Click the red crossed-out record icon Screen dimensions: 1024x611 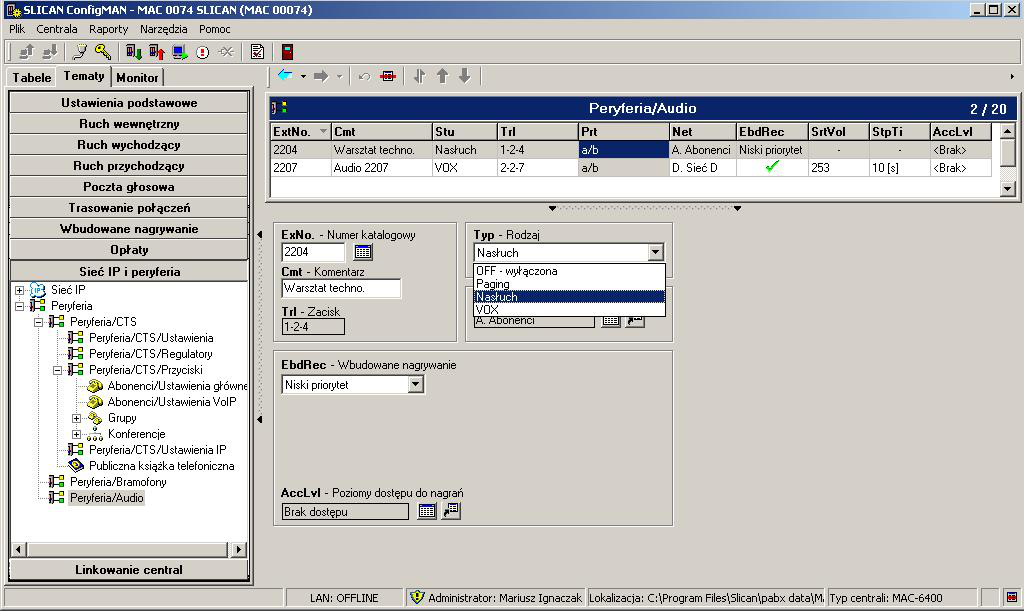click(x=388, y=76)
